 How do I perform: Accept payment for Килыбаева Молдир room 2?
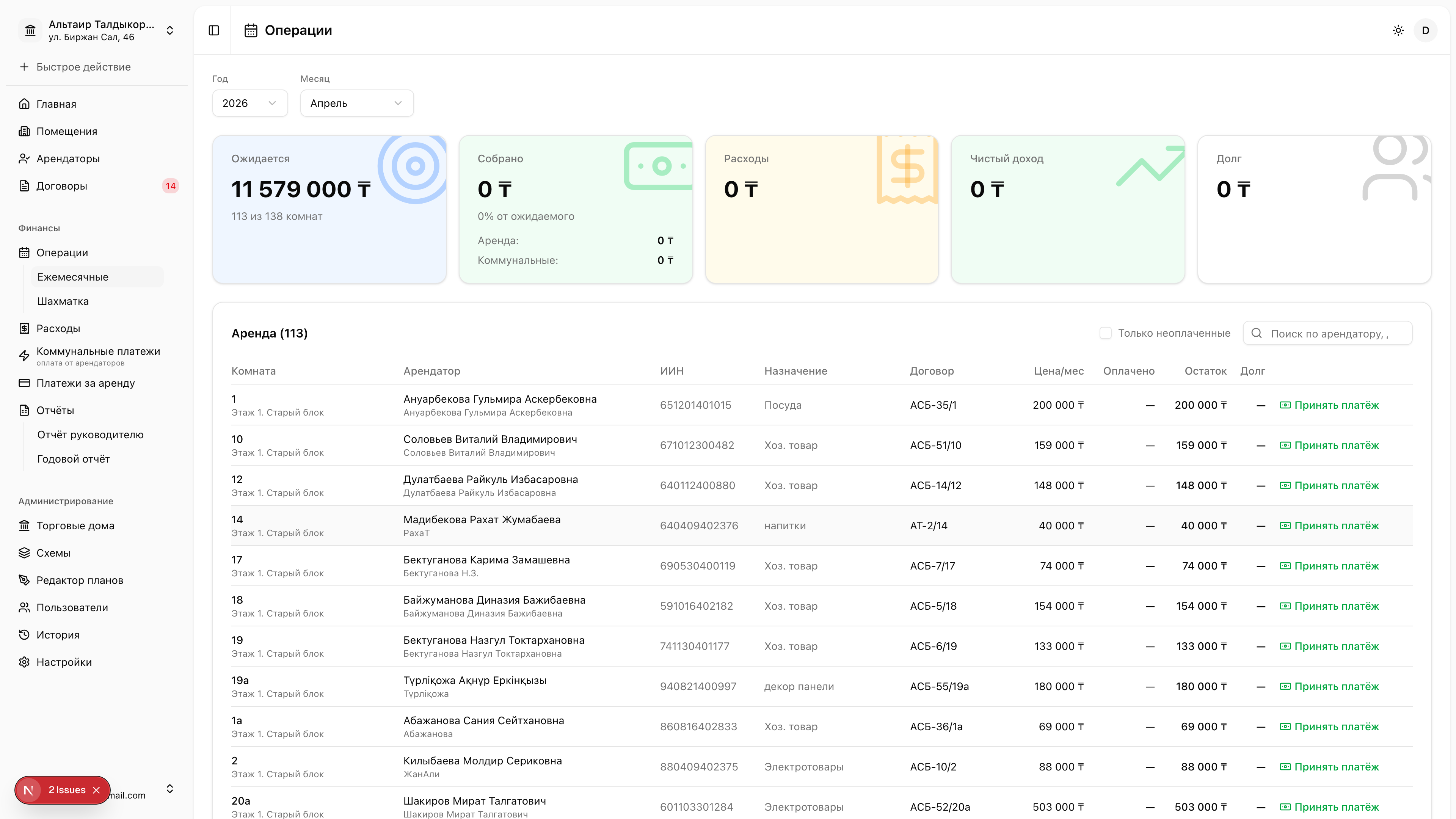coord(1329,767)
